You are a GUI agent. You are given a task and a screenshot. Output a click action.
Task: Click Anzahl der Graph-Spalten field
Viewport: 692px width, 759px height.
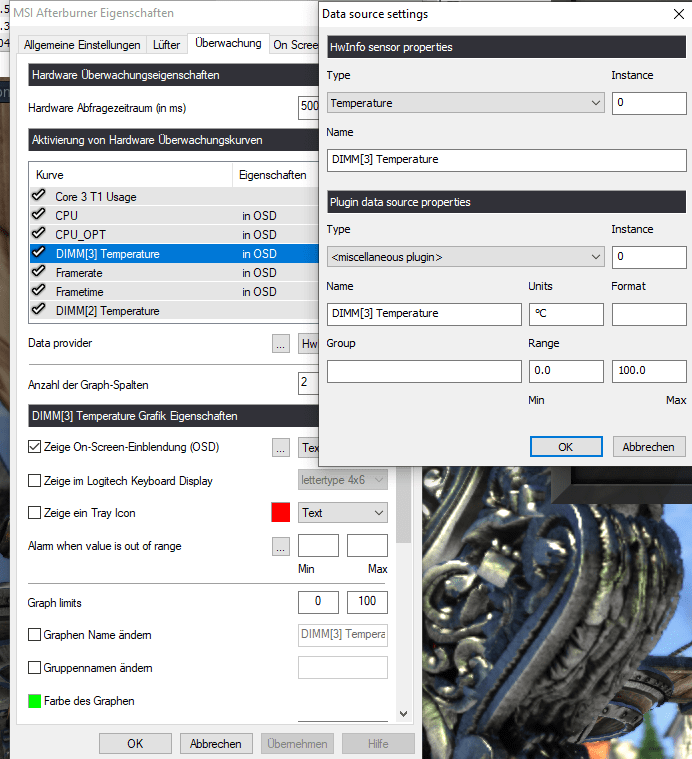point(309,383)
